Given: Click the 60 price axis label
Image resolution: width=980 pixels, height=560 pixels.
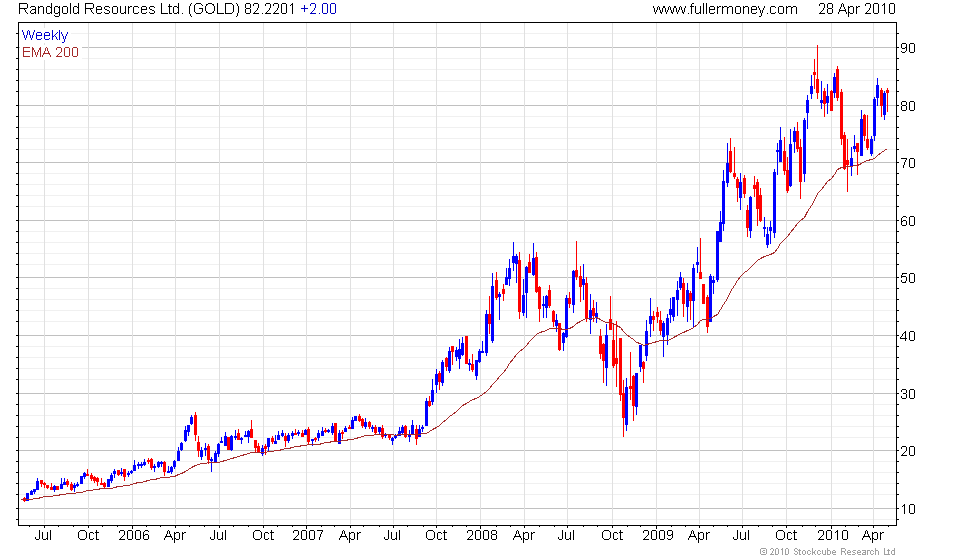Looking at the screenshot, I should click(908, 221).
